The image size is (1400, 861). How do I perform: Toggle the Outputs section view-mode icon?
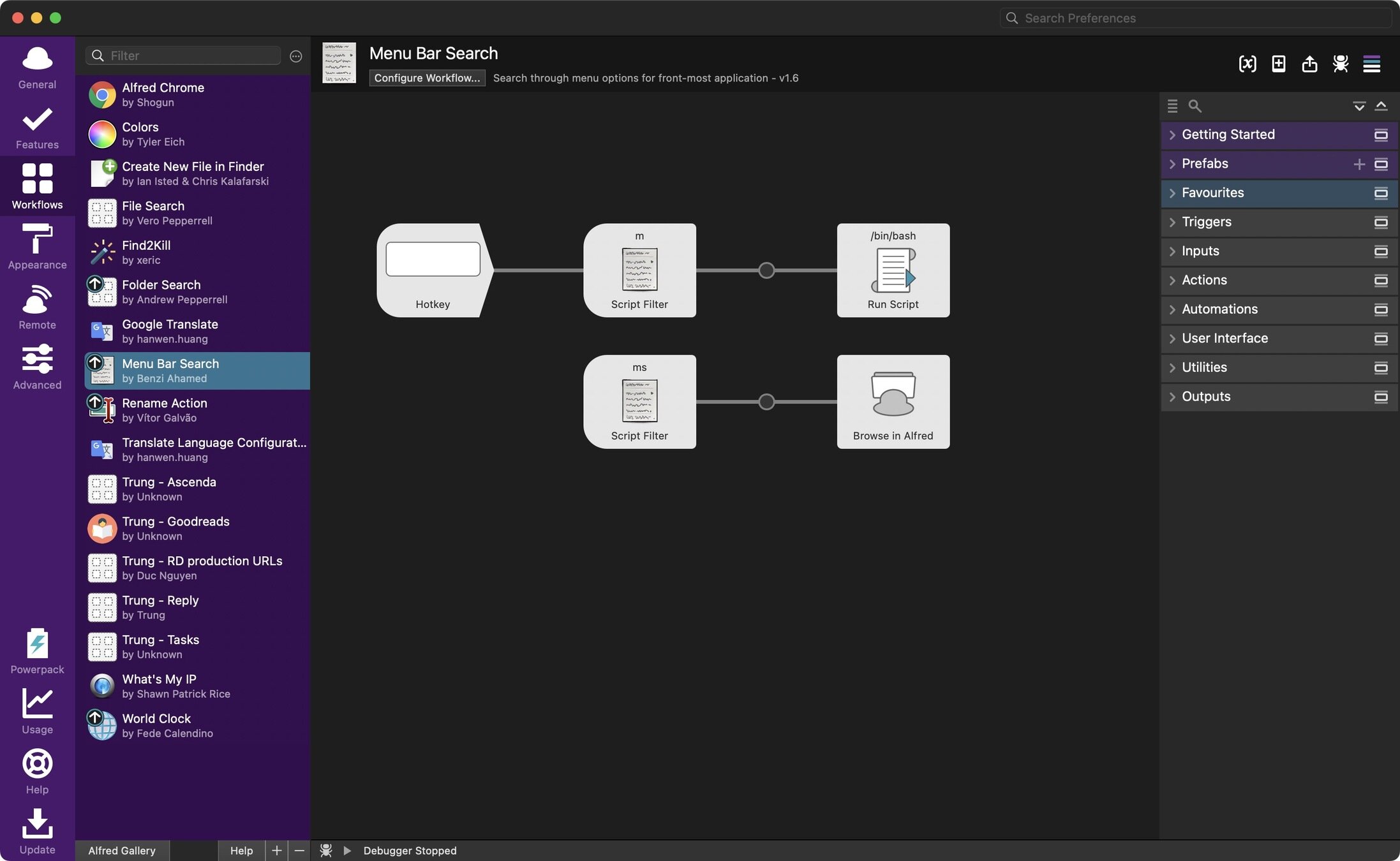(1381, 397)
